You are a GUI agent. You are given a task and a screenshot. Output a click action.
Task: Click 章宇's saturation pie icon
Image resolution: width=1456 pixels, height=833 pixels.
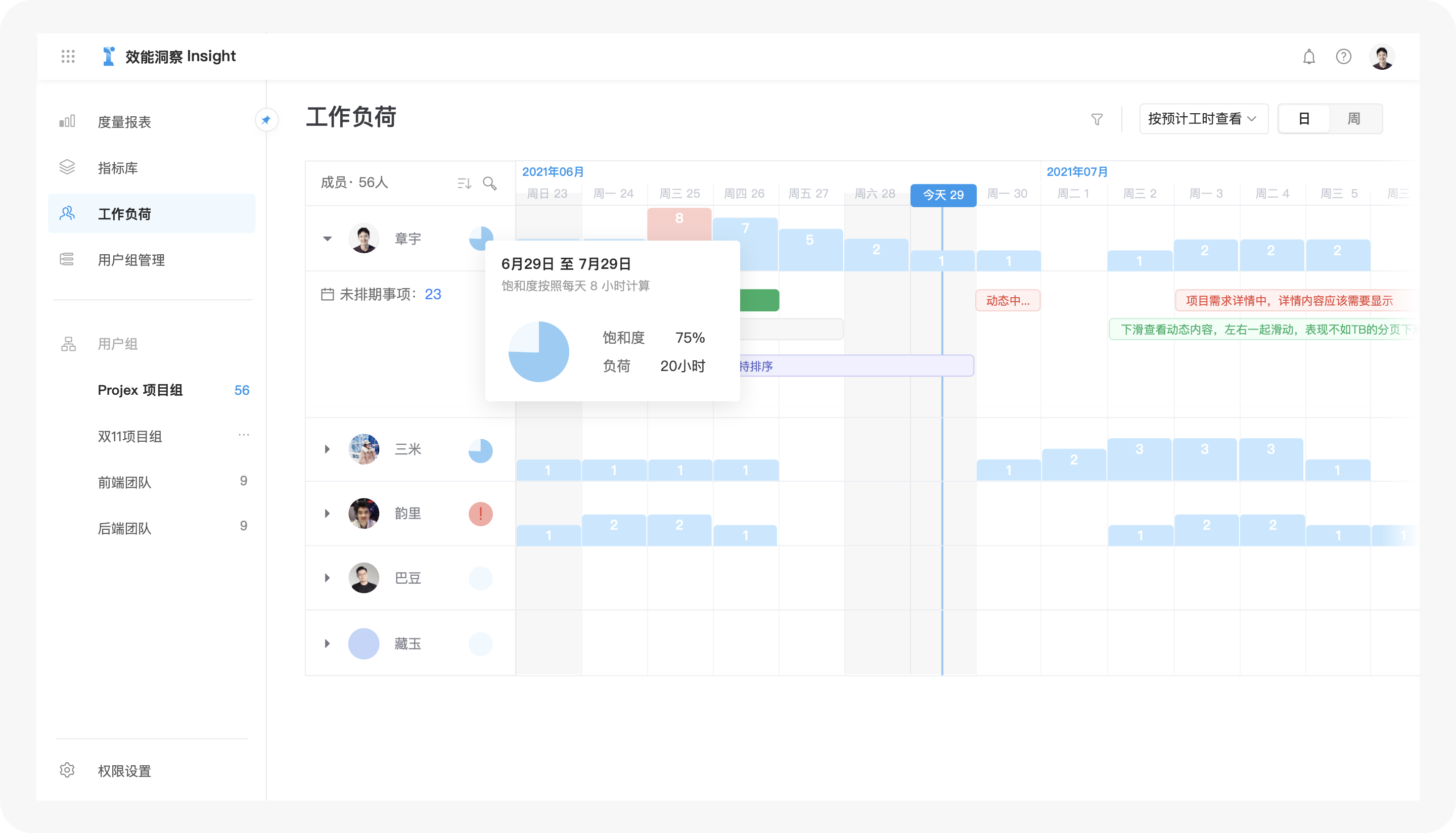point(481,238)
